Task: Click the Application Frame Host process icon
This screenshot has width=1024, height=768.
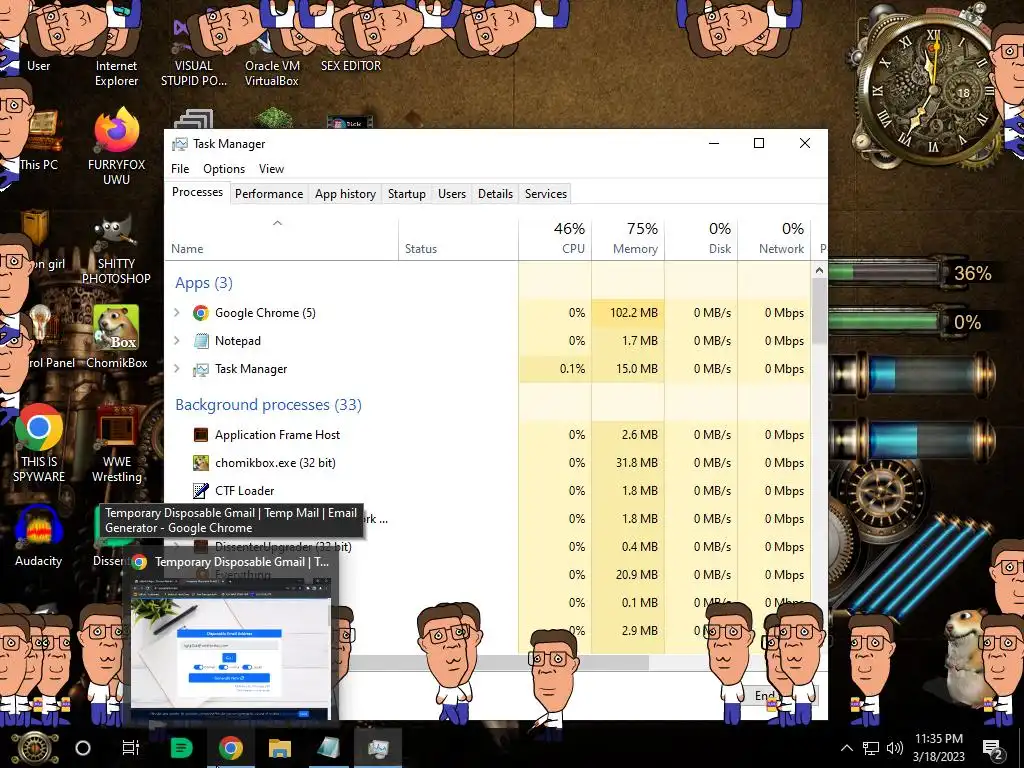Action: pyautogui.click(x=200, y=435)
